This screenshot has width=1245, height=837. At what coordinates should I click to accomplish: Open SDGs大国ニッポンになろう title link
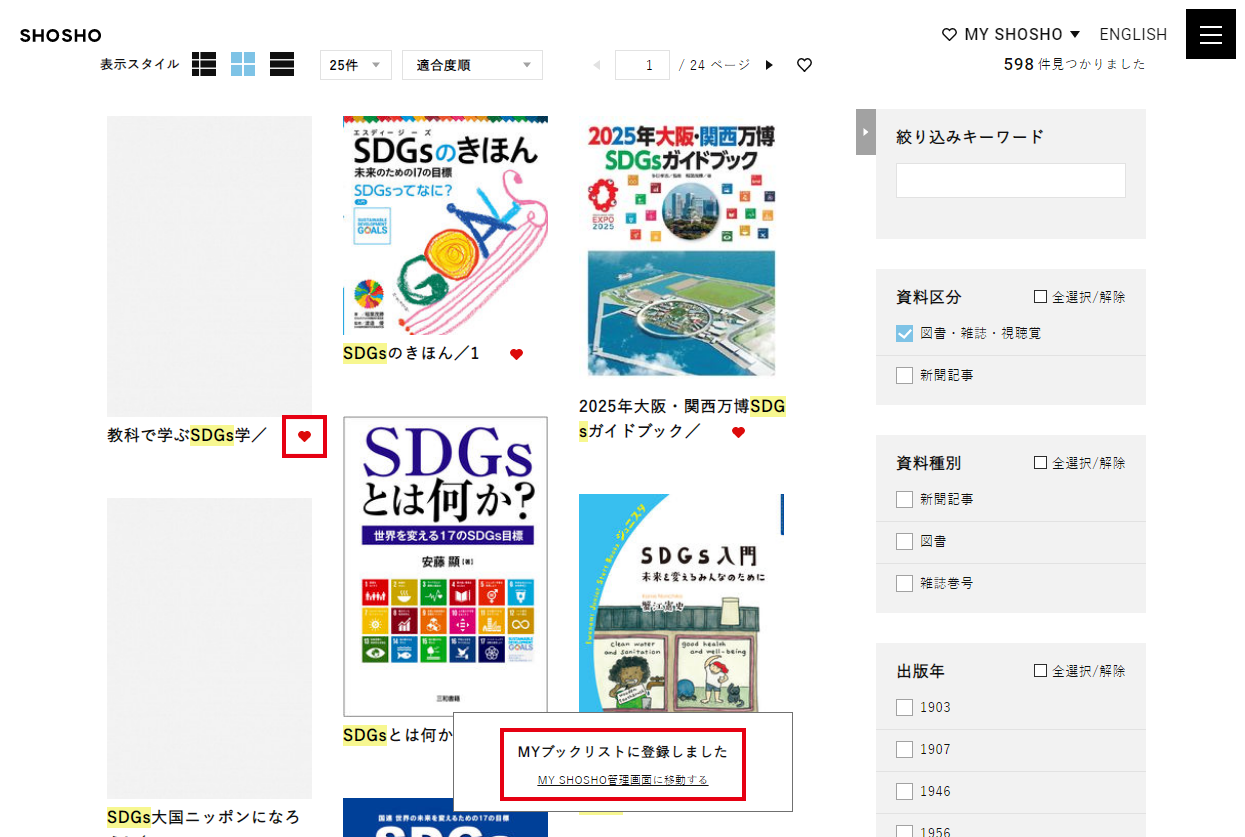pyautogui.click(x=204, y=817)
